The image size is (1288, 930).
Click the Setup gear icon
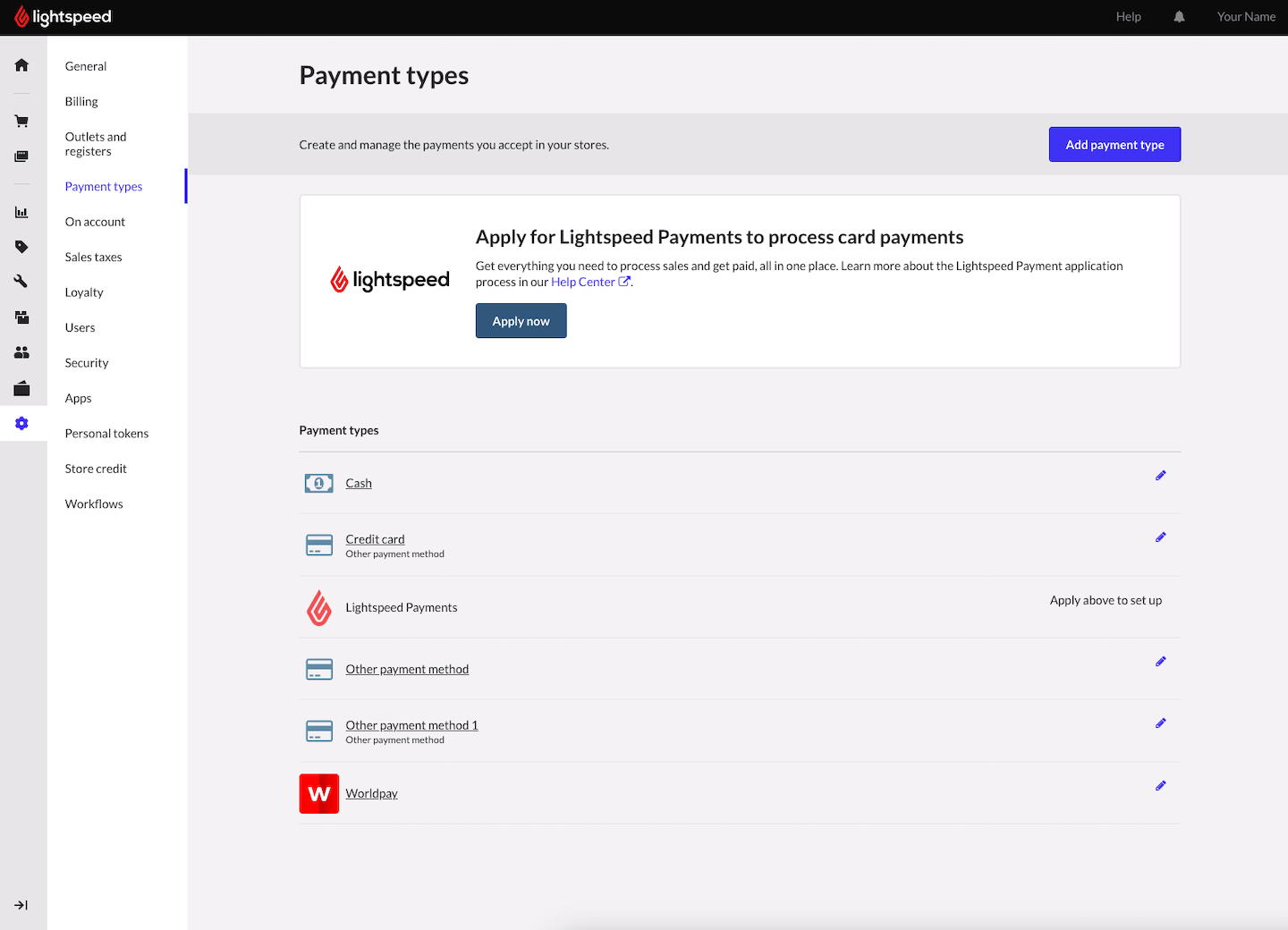[21, 423]
